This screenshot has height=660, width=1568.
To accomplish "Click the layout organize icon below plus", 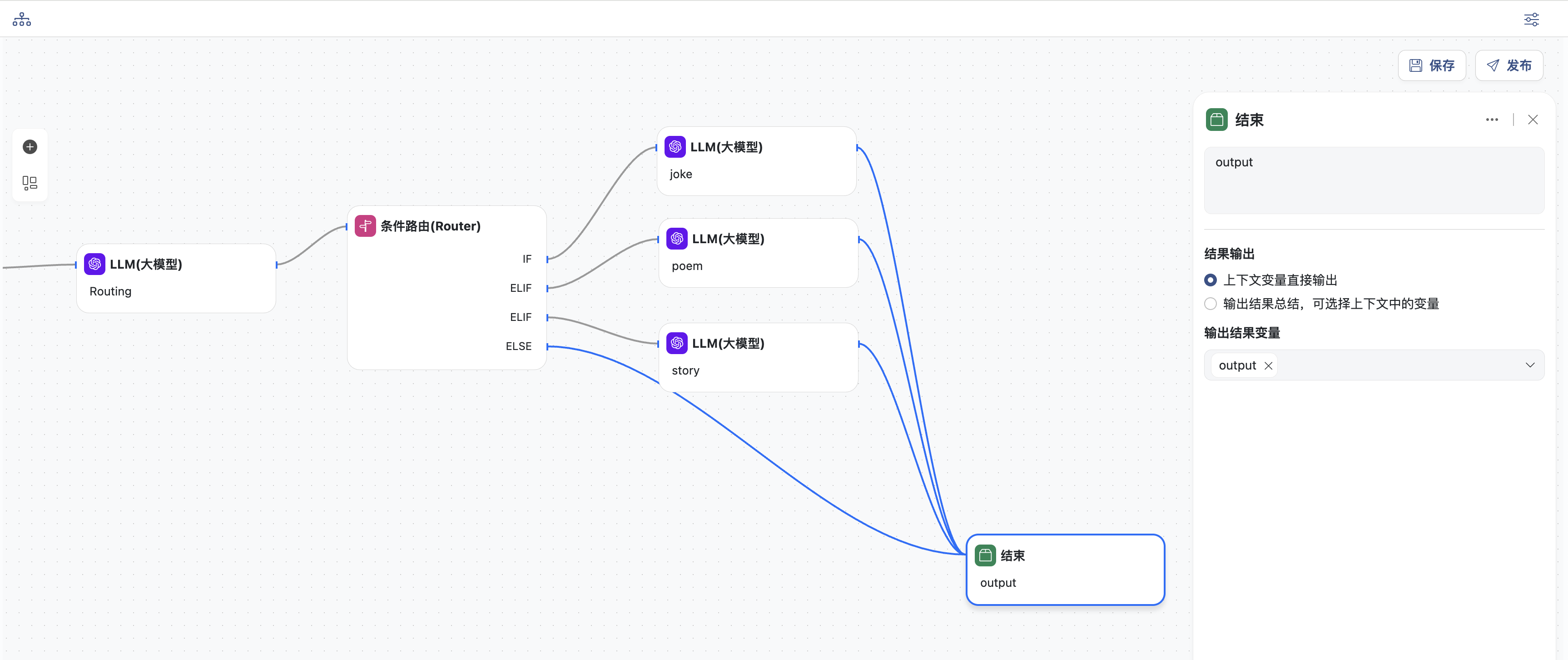I will click(30, 183).
